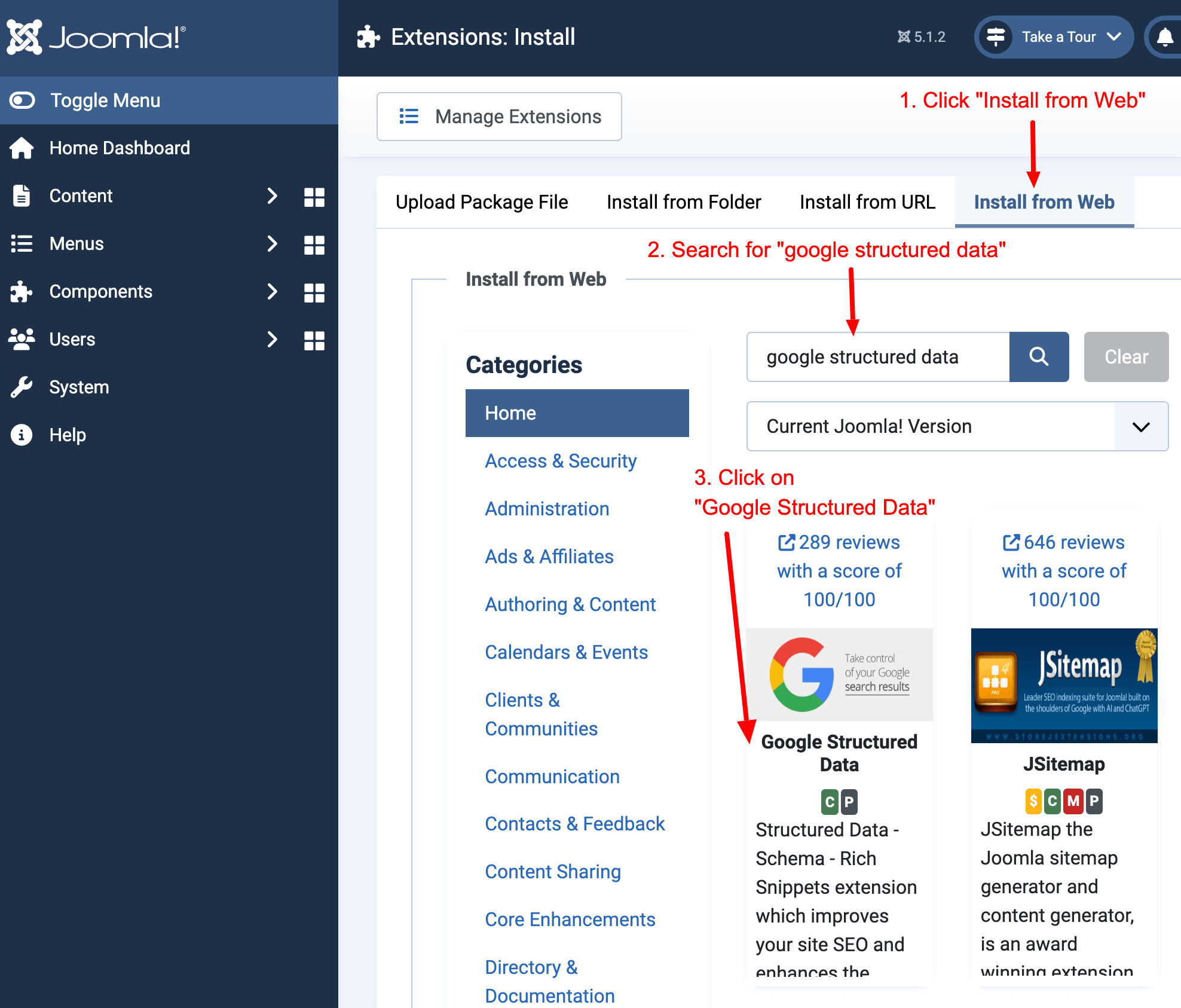Open the Components dashboard grid icon

click(314, 292)
